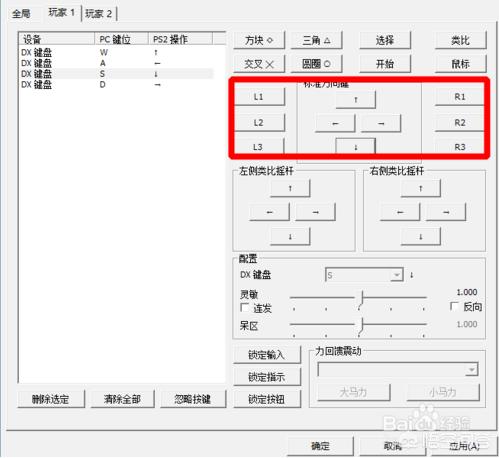Screen dimensions: 499x458
Task: Enable the 连发 turbo checkbox
Action: coord(245,307)
